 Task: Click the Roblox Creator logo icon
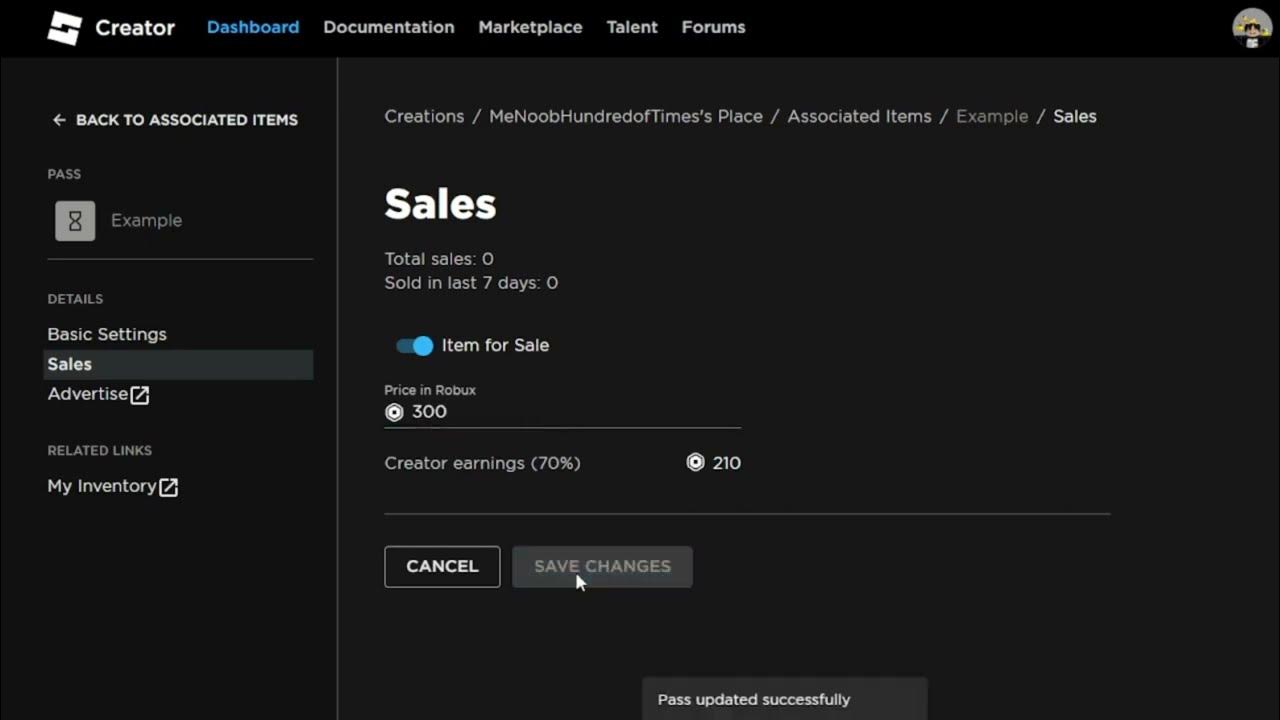(x=64, y=27)
